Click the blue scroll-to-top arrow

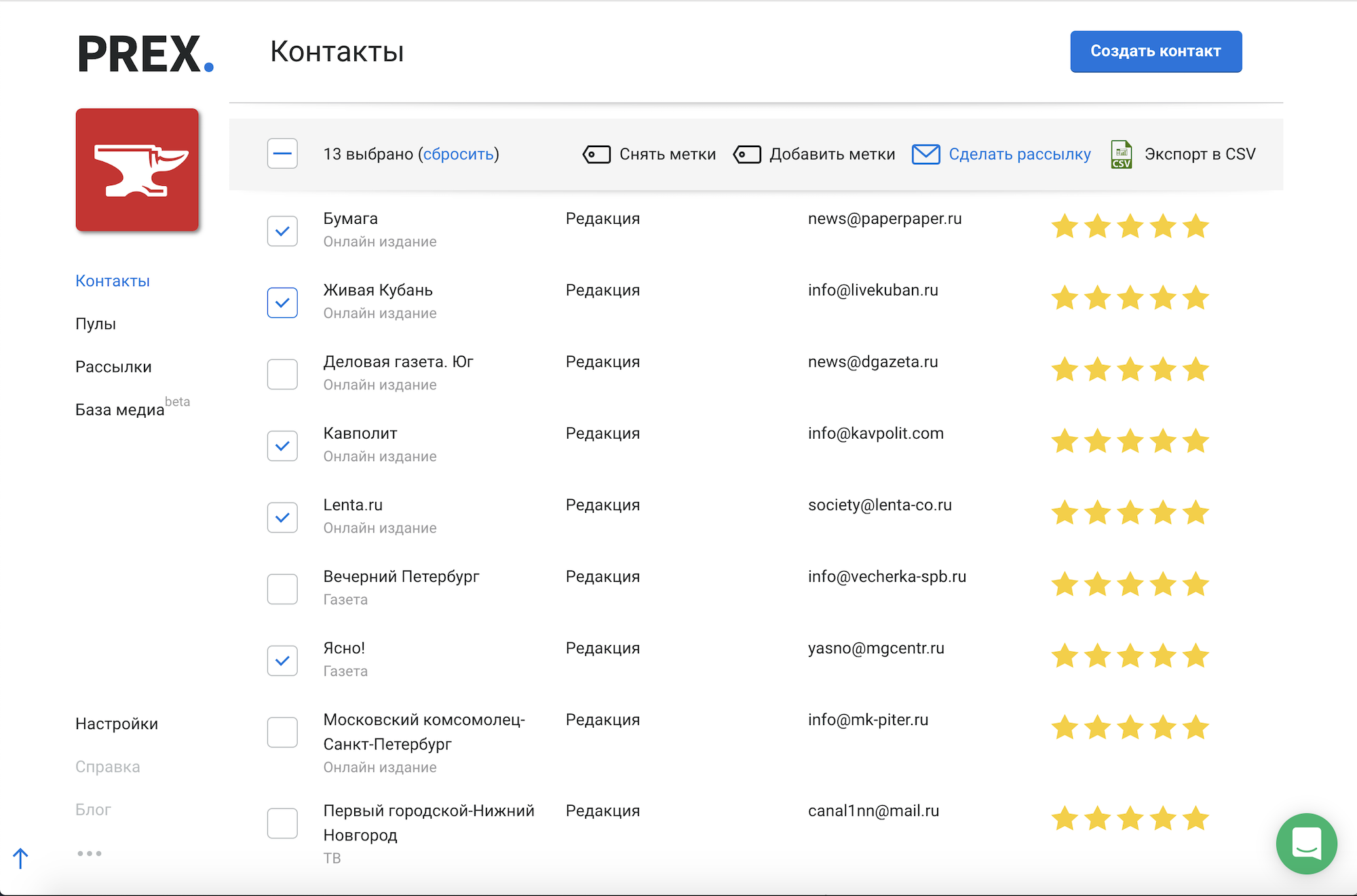[21, 858]
